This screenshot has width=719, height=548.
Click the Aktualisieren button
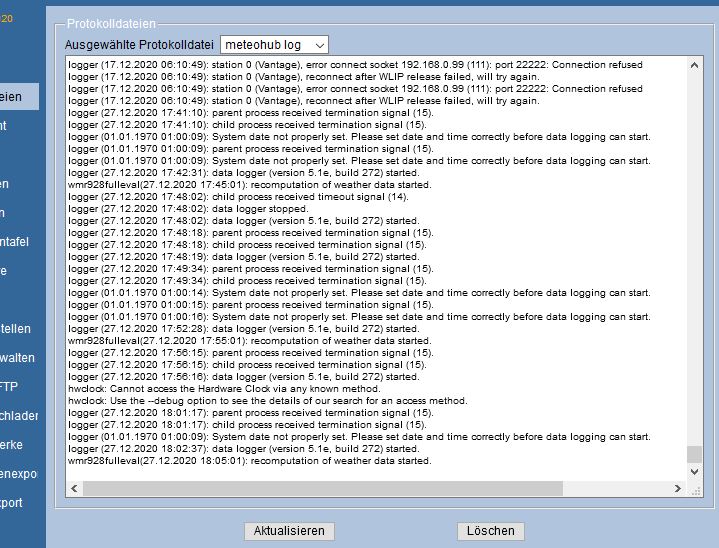[x=289, y=531]
